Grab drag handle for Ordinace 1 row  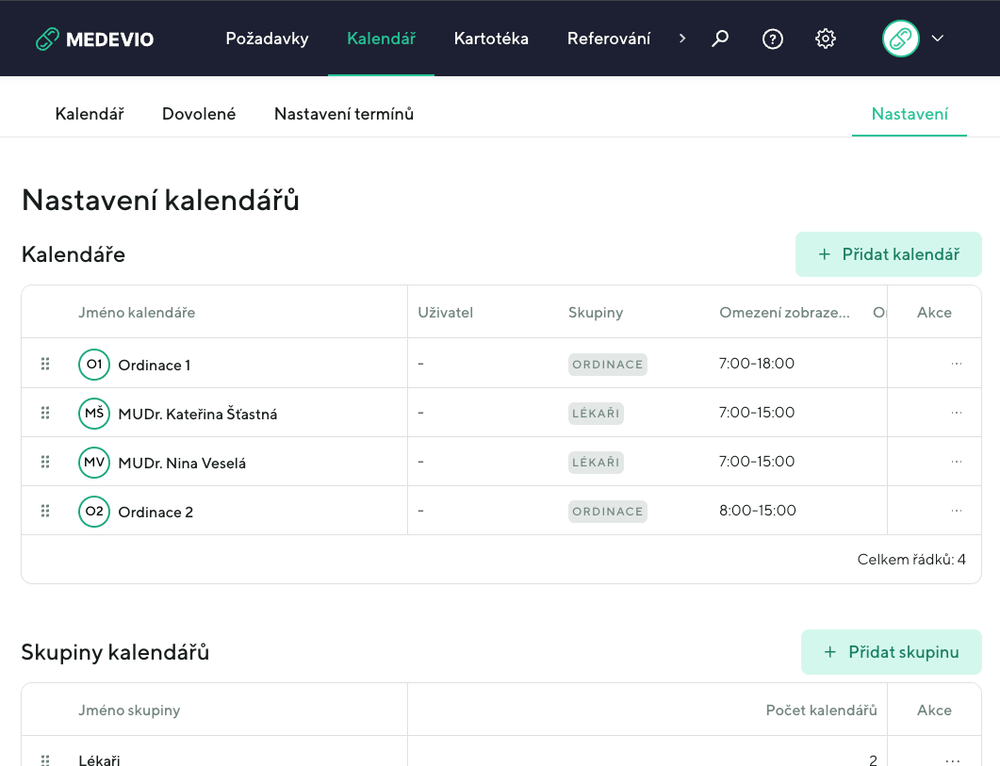click(x=45, y=364)
